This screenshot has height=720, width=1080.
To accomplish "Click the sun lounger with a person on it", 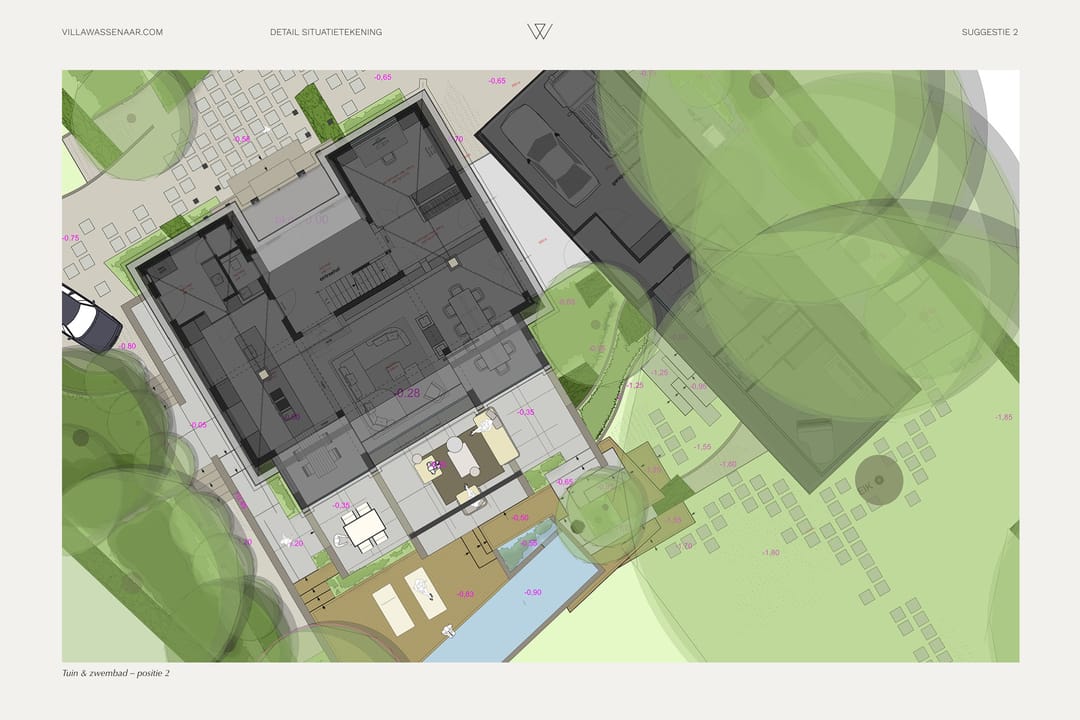I will pyautogui.click(x=426, y=594).
